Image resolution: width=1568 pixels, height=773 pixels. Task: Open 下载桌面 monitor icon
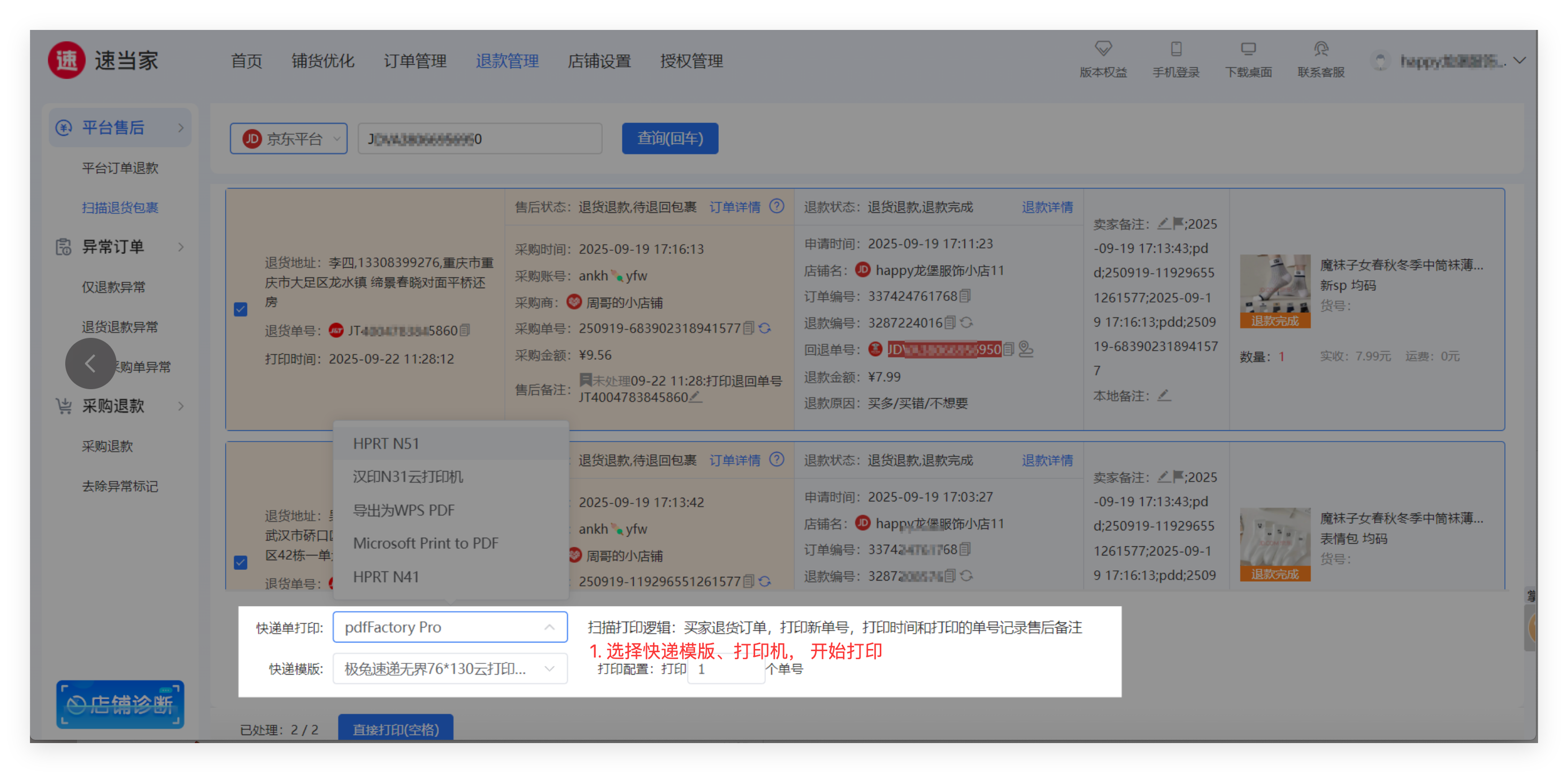tap(1248, 49)
